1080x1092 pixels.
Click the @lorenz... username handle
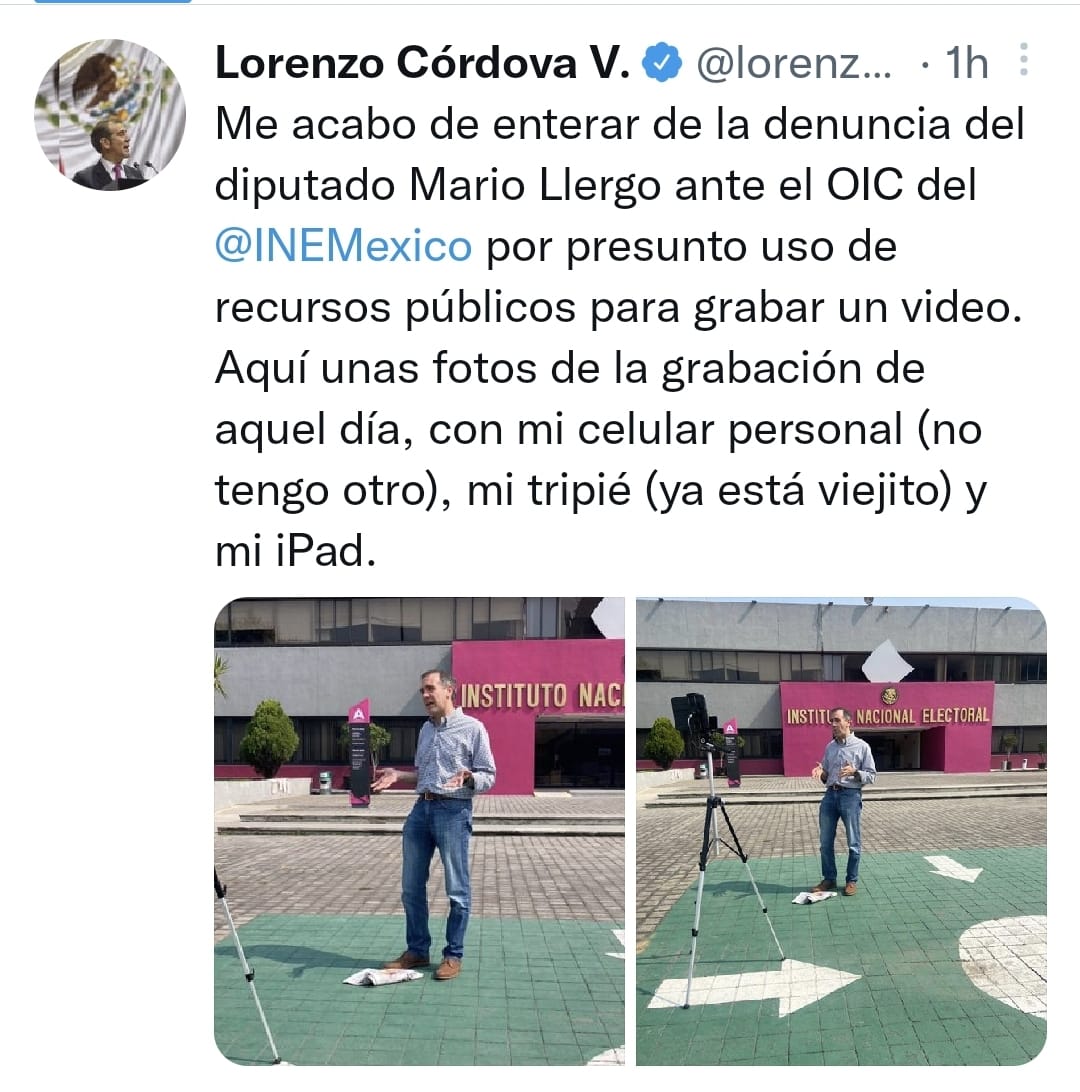pos(794,63)
